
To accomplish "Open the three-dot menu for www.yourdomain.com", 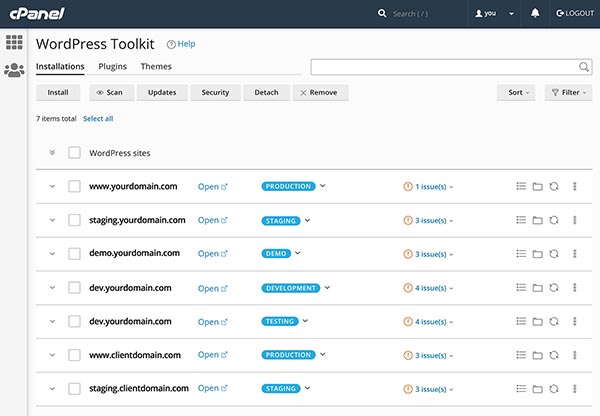I will pyautogui.click(x=574, y=186).
